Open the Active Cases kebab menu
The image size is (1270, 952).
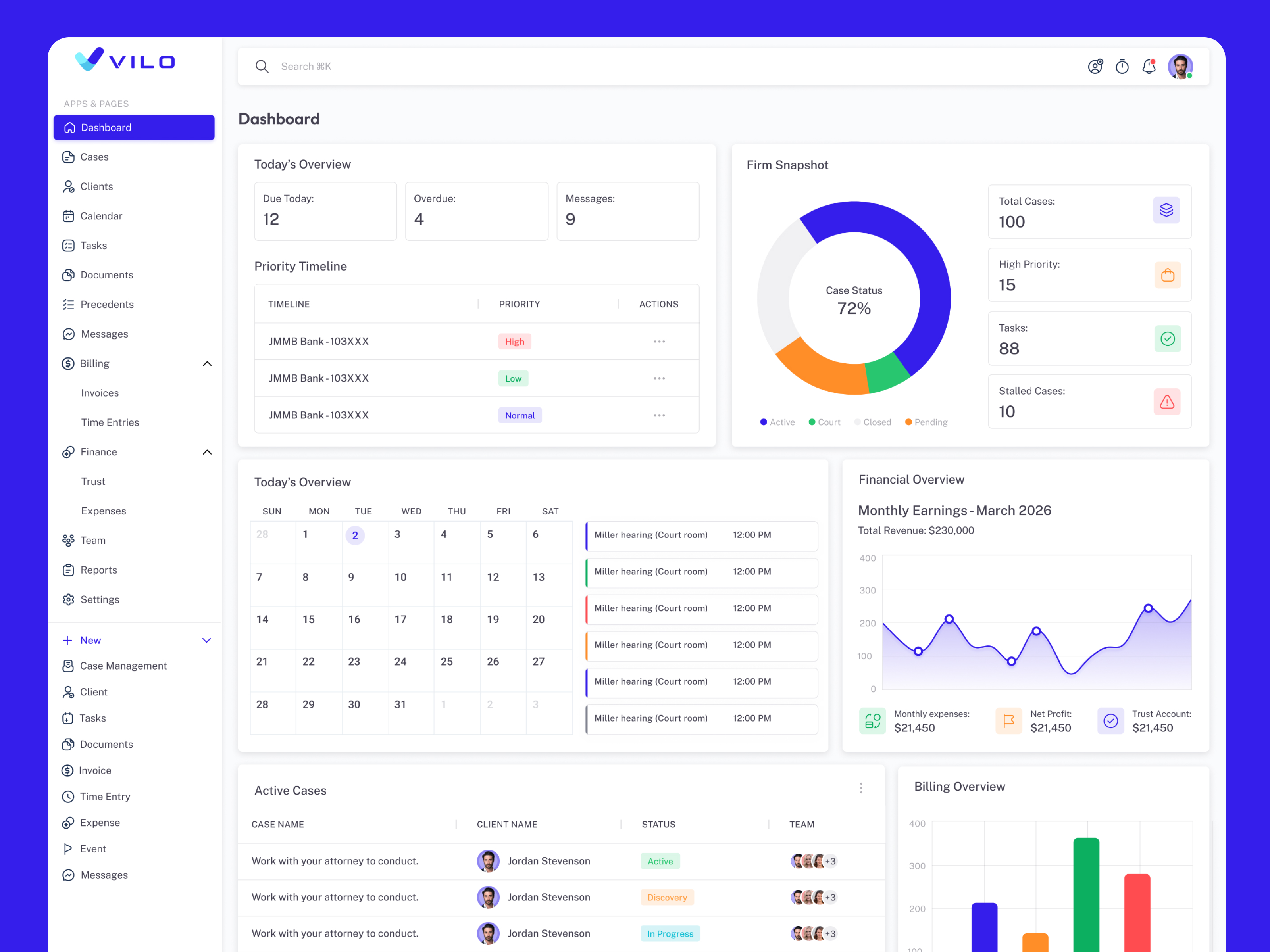tap(861, 788)
